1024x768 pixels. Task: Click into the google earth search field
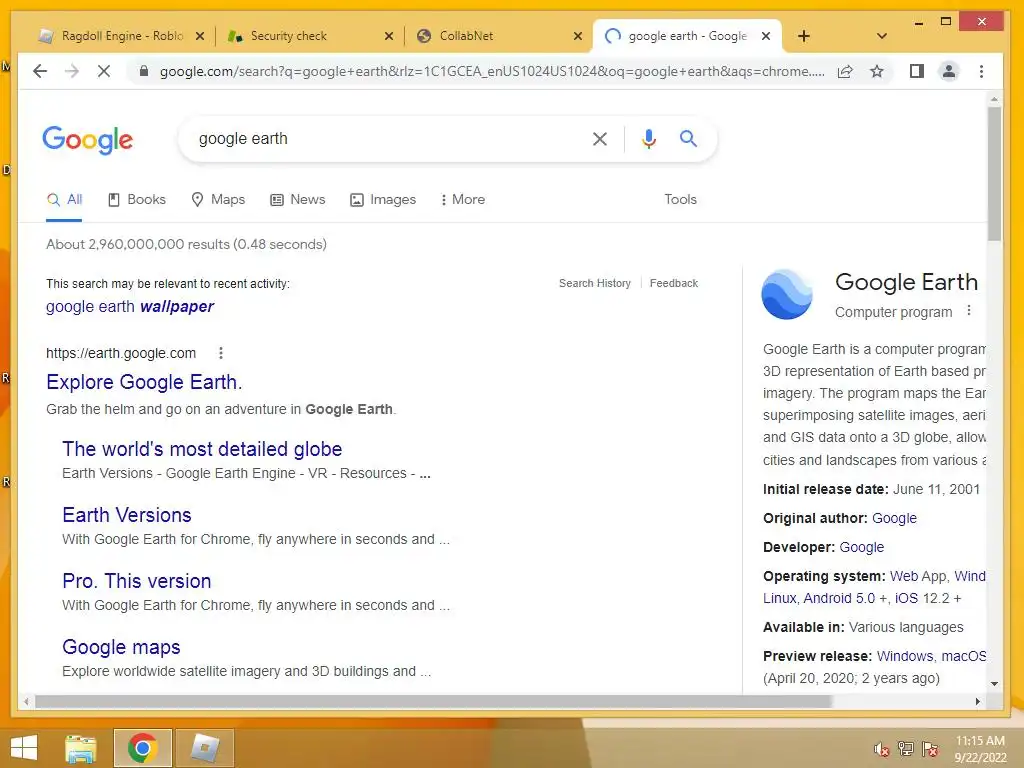(x=385, y=138)
